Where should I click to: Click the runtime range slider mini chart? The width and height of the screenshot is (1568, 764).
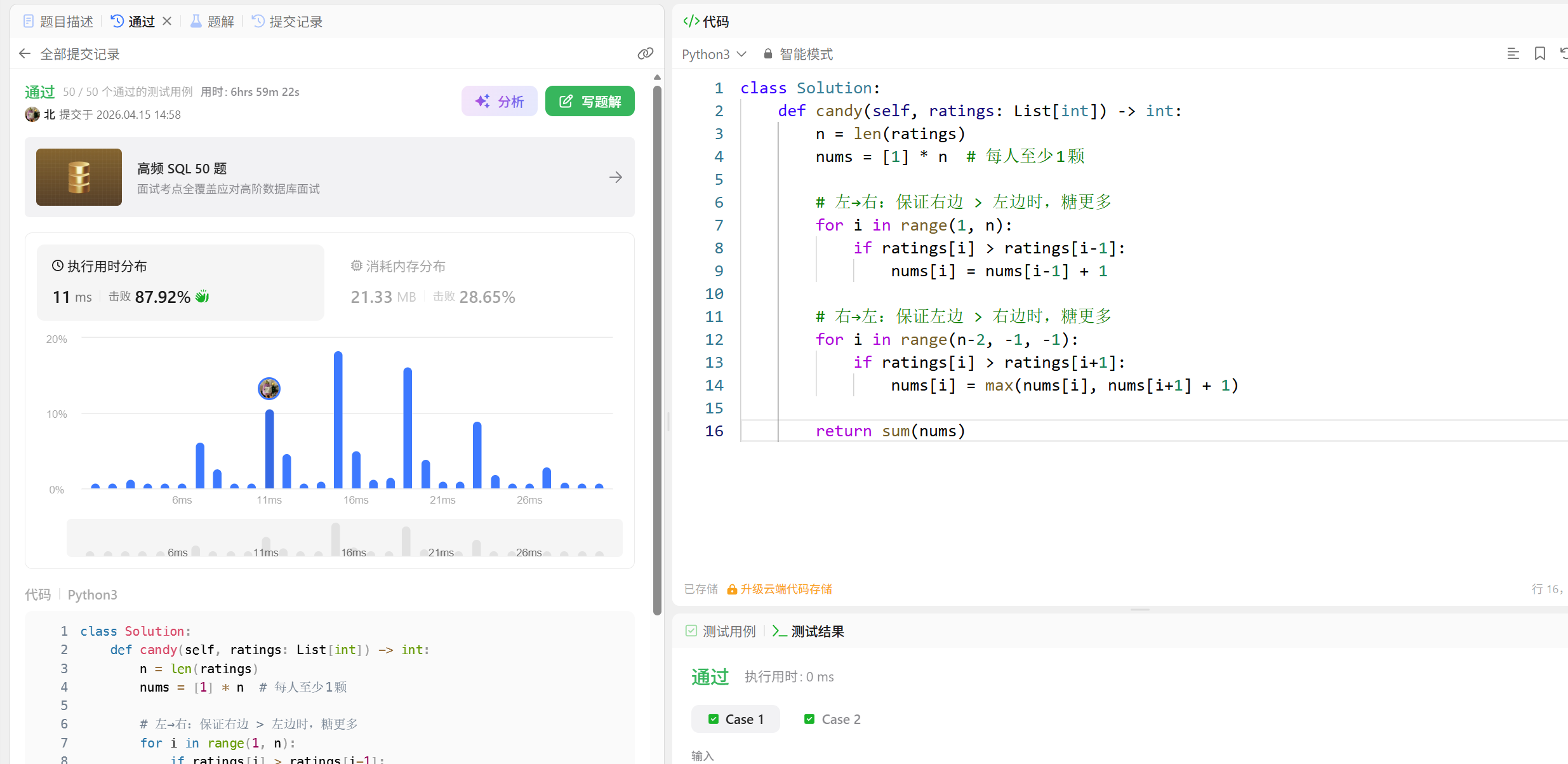[x=344, y=539]
